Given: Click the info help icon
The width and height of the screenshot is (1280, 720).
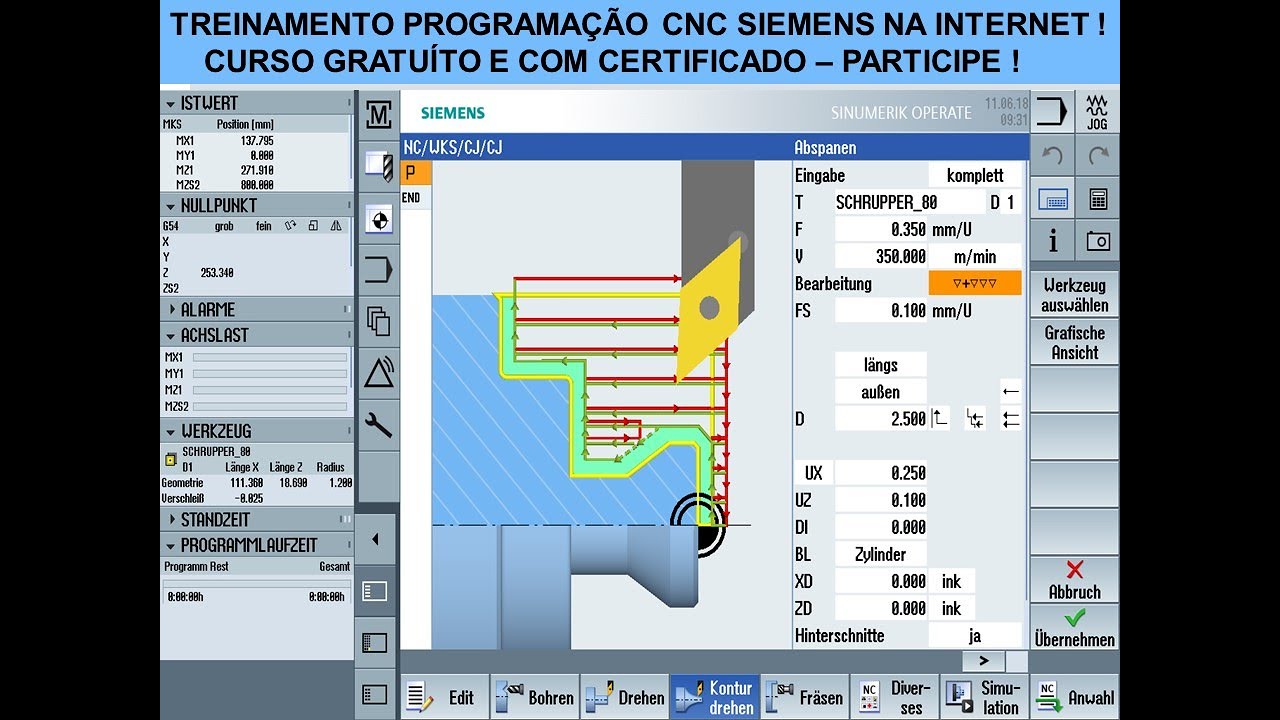Looking at the screenshot, I should (1052, 241).
